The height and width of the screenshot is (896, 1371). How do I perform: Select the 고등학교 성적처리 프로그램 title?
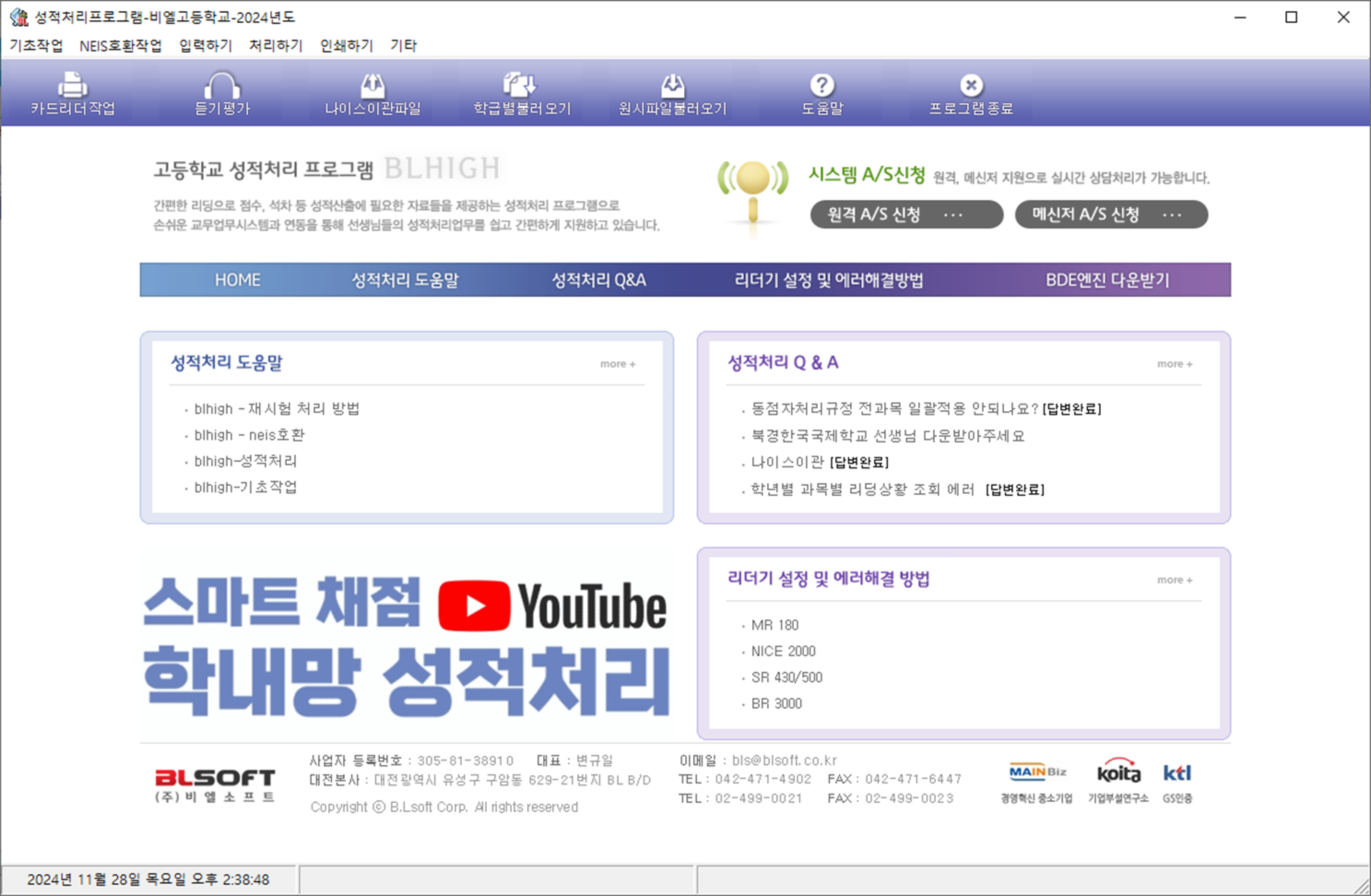click(x=263, y=169)
